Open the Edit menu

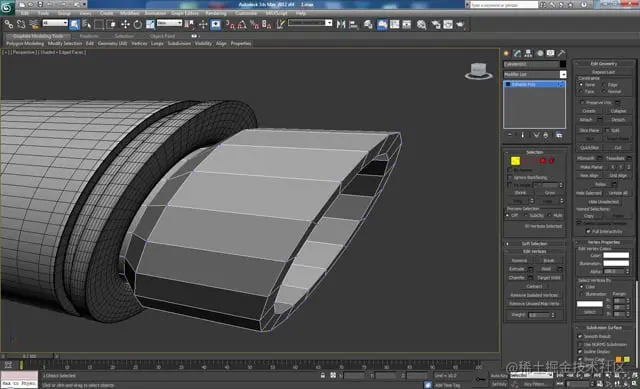(25, 13)
